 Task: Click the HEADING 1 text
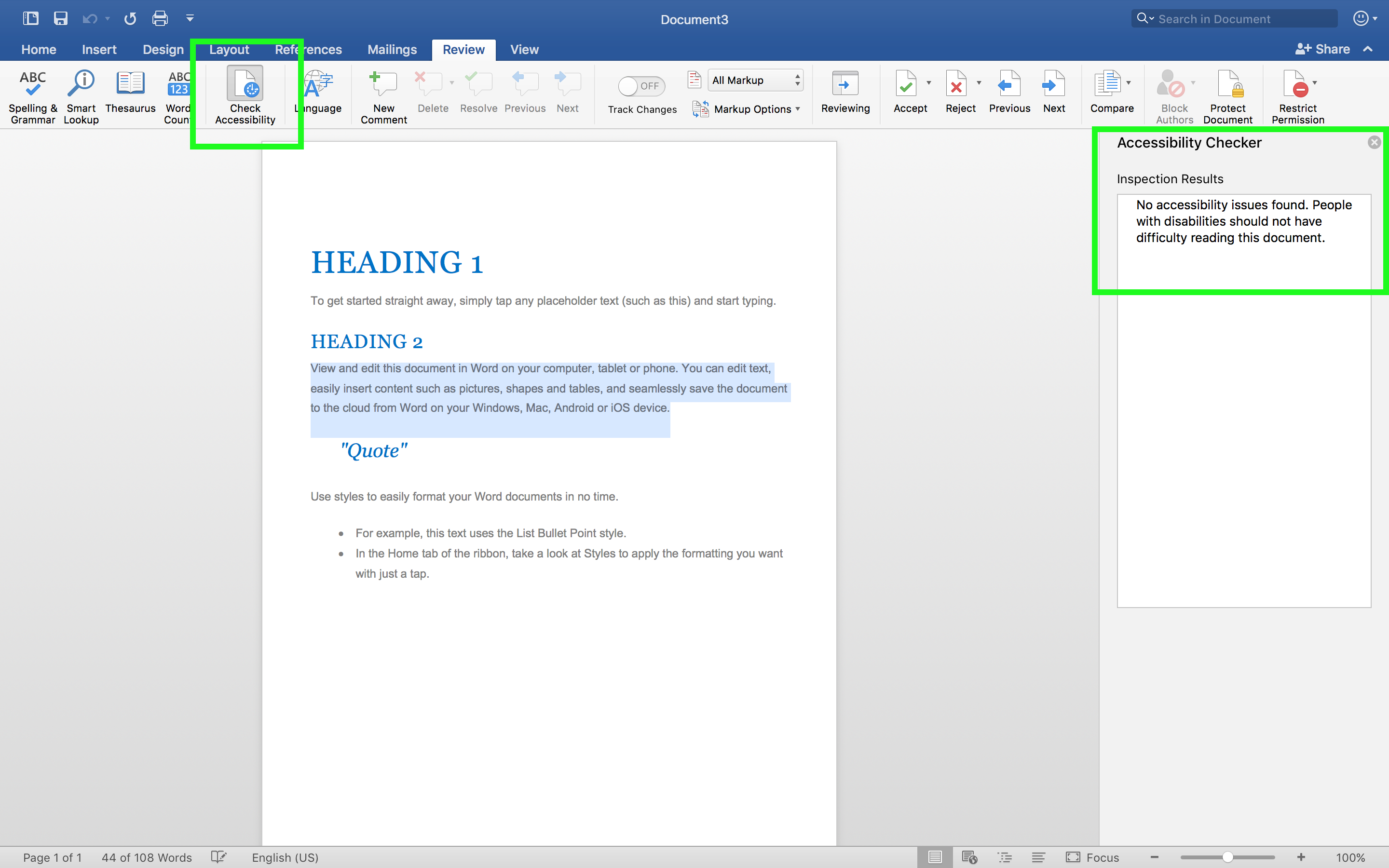click(x=396, y=262)
